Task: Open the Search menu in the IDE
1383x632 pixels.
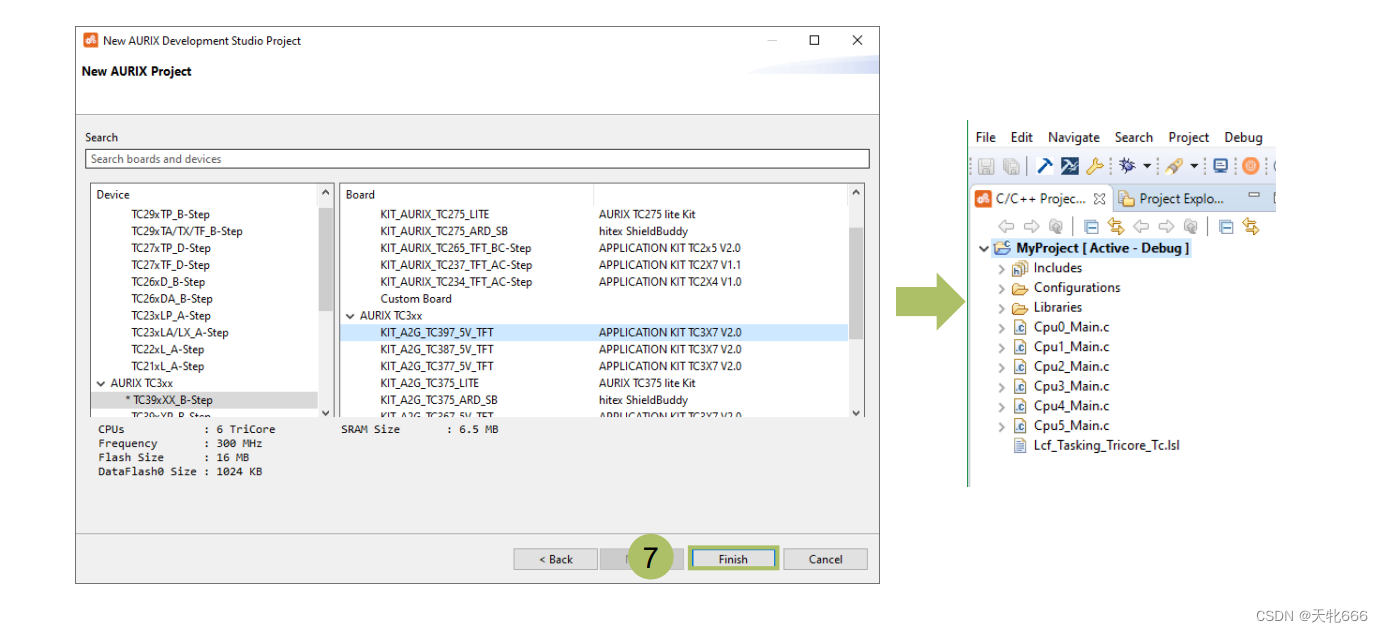Action: coord(1134,137)
